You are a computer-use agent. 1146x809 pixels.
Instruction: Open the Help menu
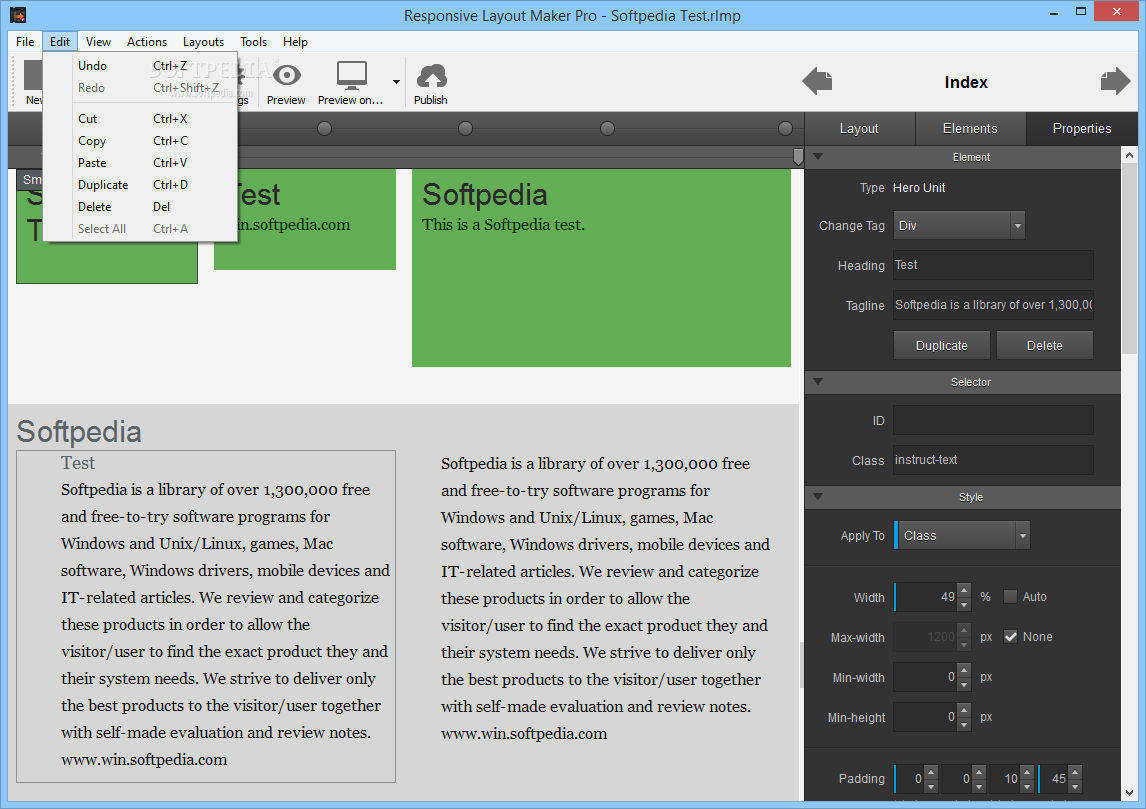295,42
